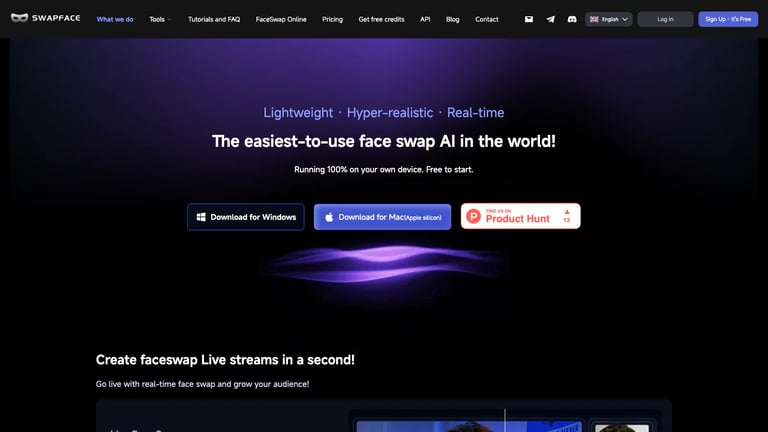Image resolution: width=768 pixels, height=432 pixels.
Task: Open the email envelope icon
Action: coord(528,19)
